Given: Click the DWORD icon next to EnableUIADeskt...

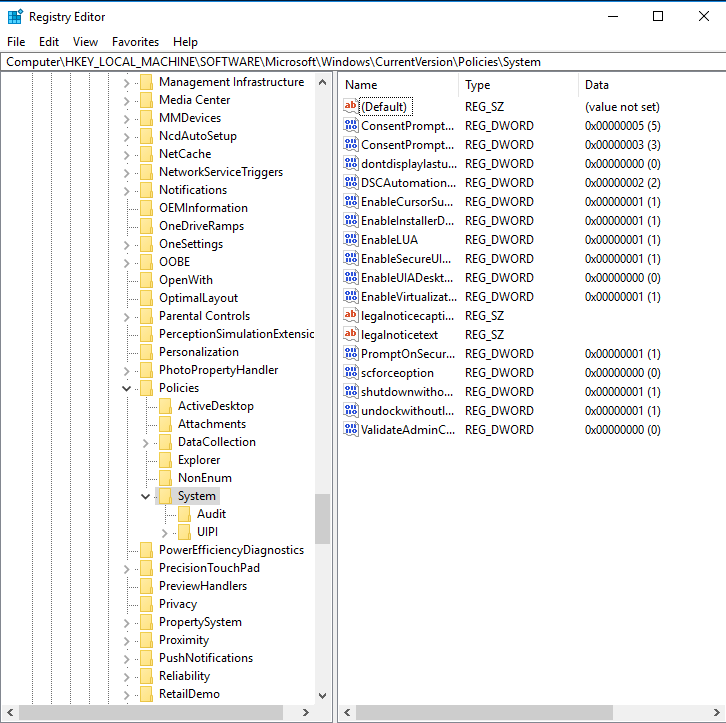Looking at the screenshot, I should [x=350, y=277].
